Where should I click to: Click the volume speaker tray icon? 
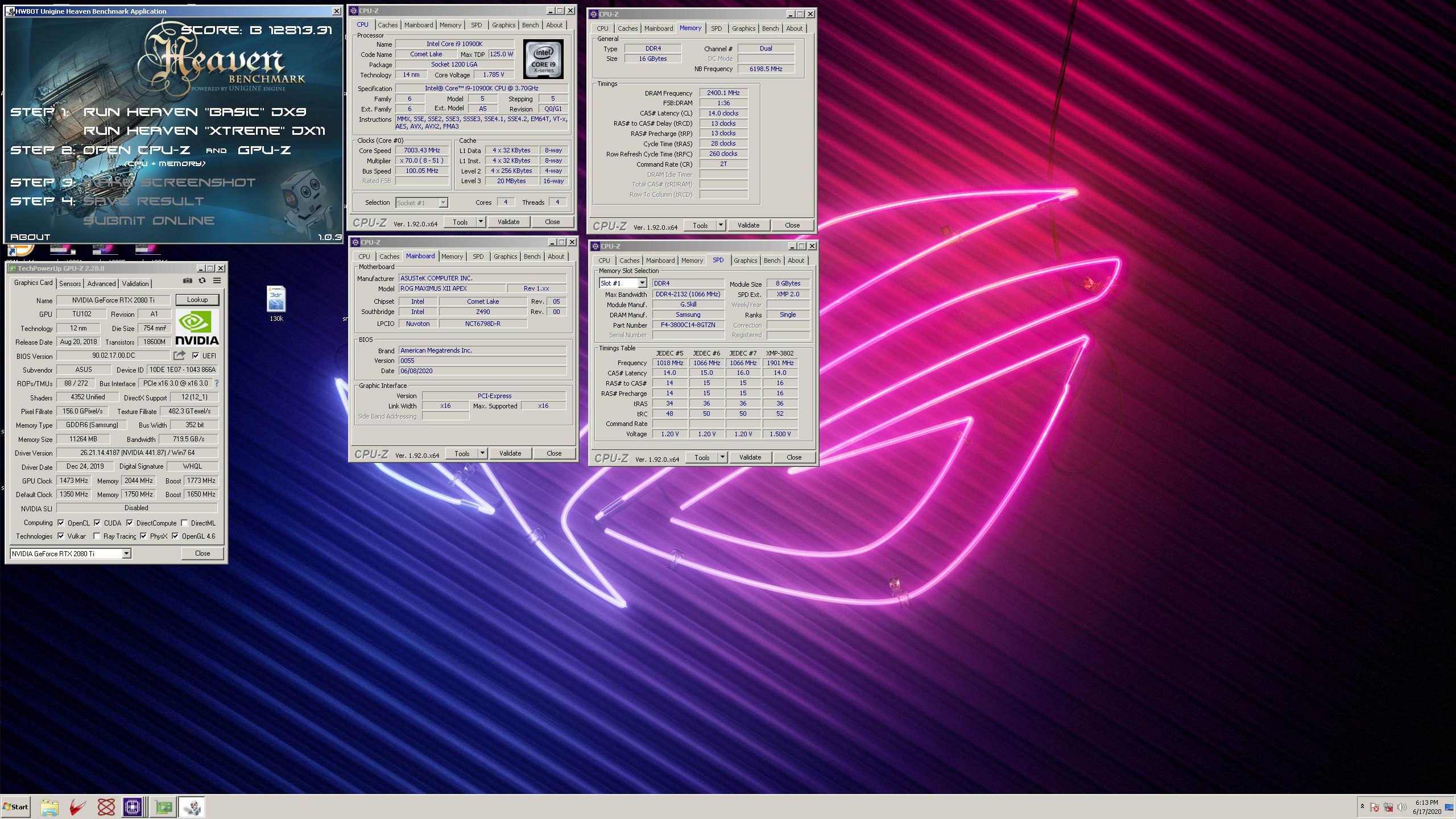1402,807
